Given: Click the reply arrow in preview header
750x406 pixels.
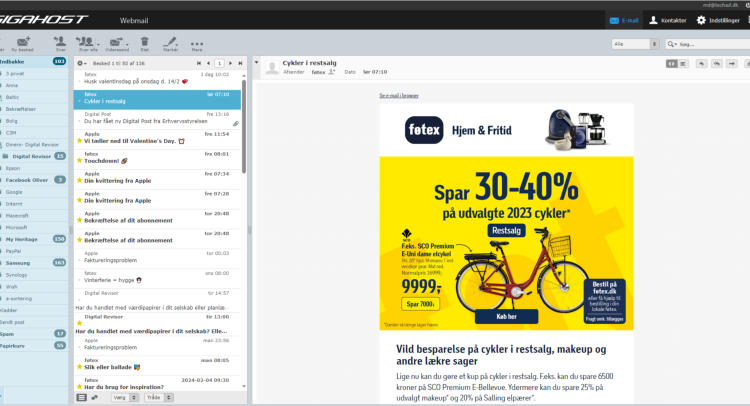Looking at the screenshot, I should (701, 64).
